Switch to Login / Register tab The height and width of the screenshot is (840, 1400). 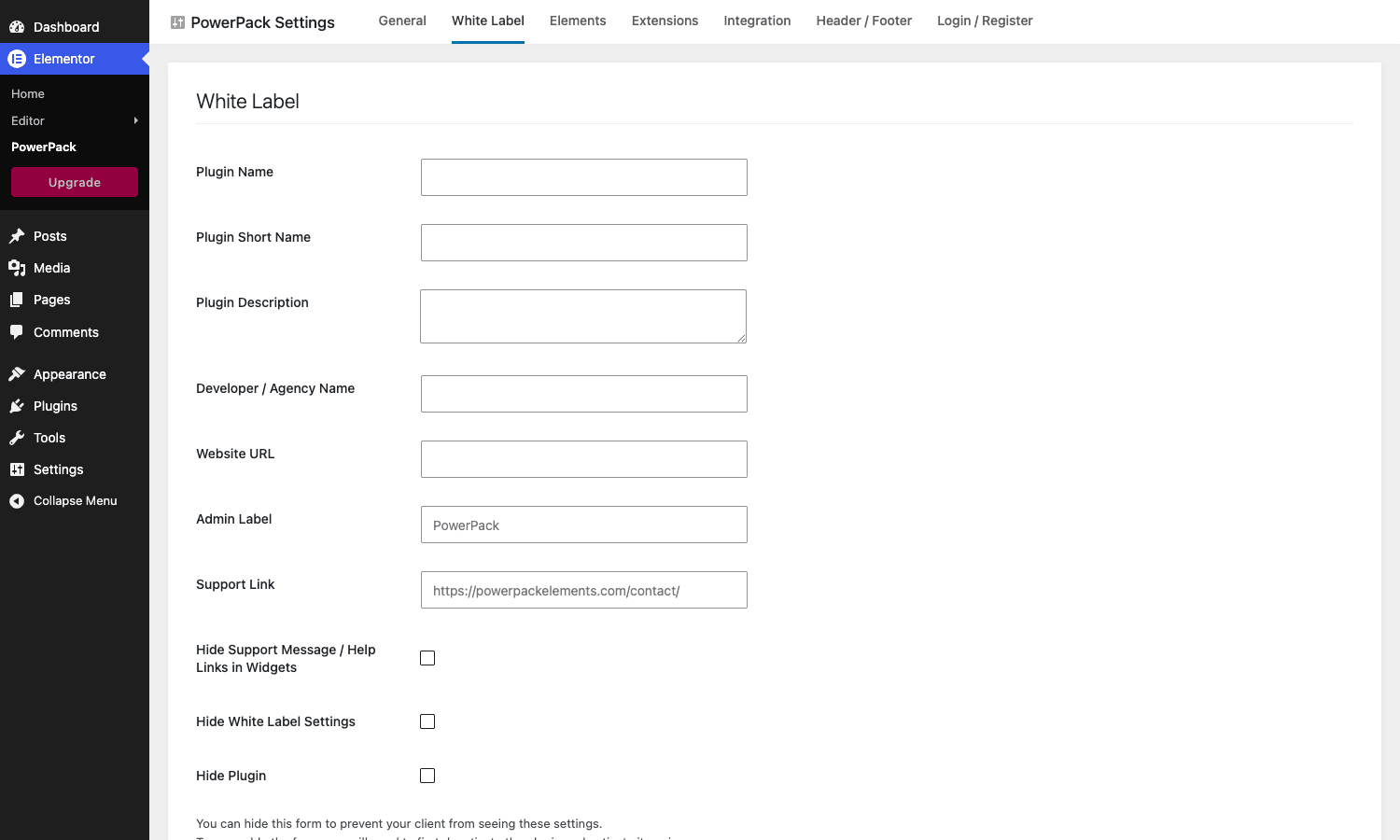pyautogui.click(x=985, y=21)
